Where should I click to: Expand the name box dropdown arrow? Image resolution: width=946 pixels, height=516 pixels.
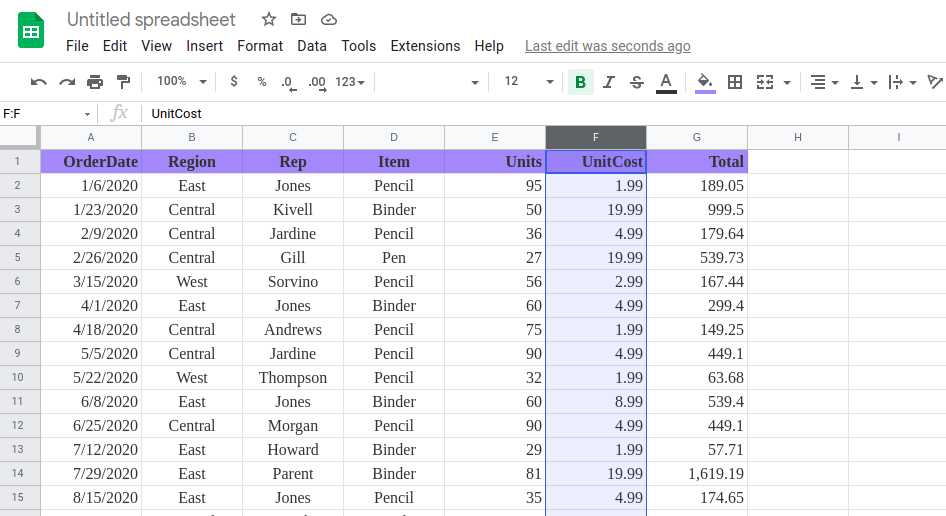87,114
